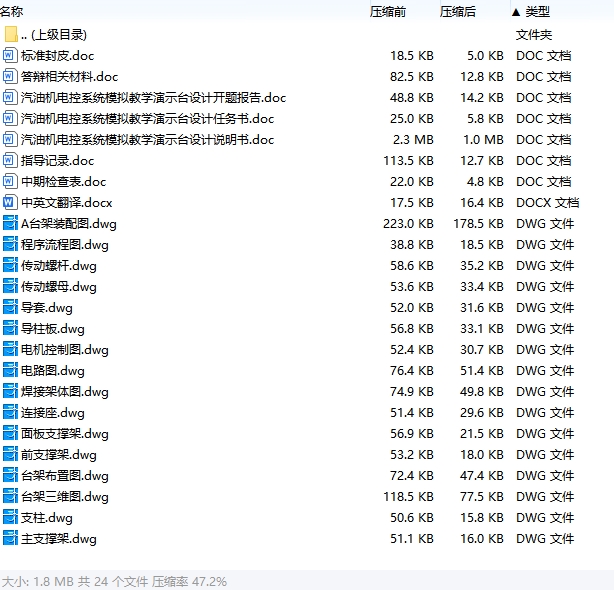Viewport: 614px width, 590px height.
Task: Click the DWG icon for 台架布置图.dwg
Action: (10, 476)
